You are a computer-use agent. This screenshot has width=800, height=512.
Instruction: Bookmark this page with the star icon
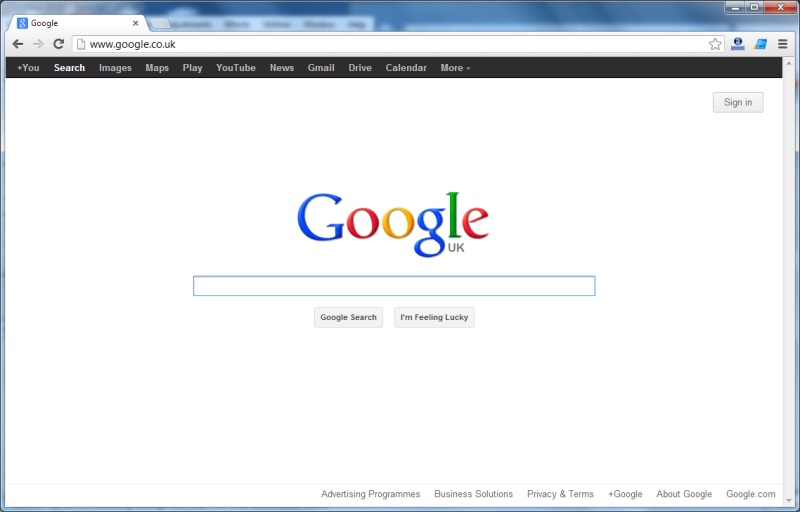point(715,44)
